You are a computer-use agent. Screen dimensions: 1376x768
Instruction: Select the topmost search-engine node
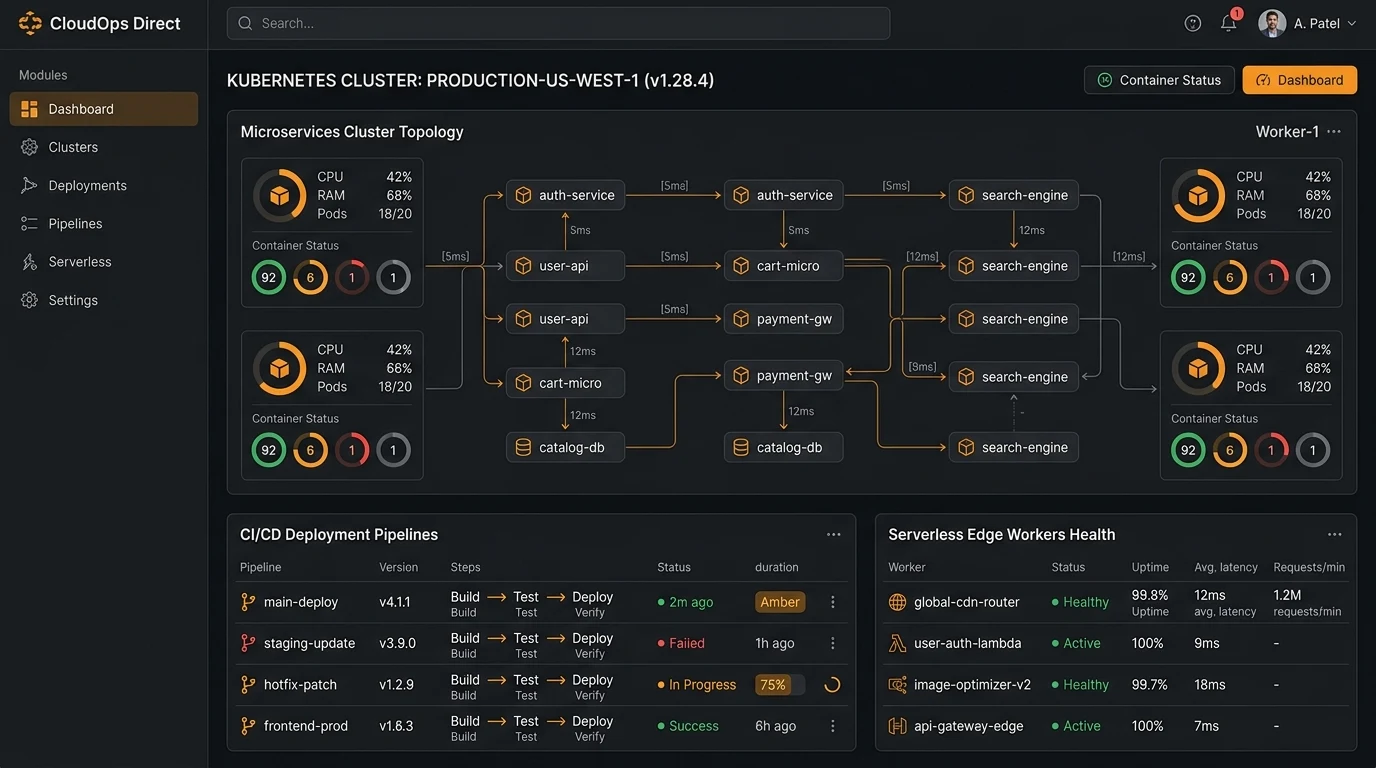point(1014,195)
